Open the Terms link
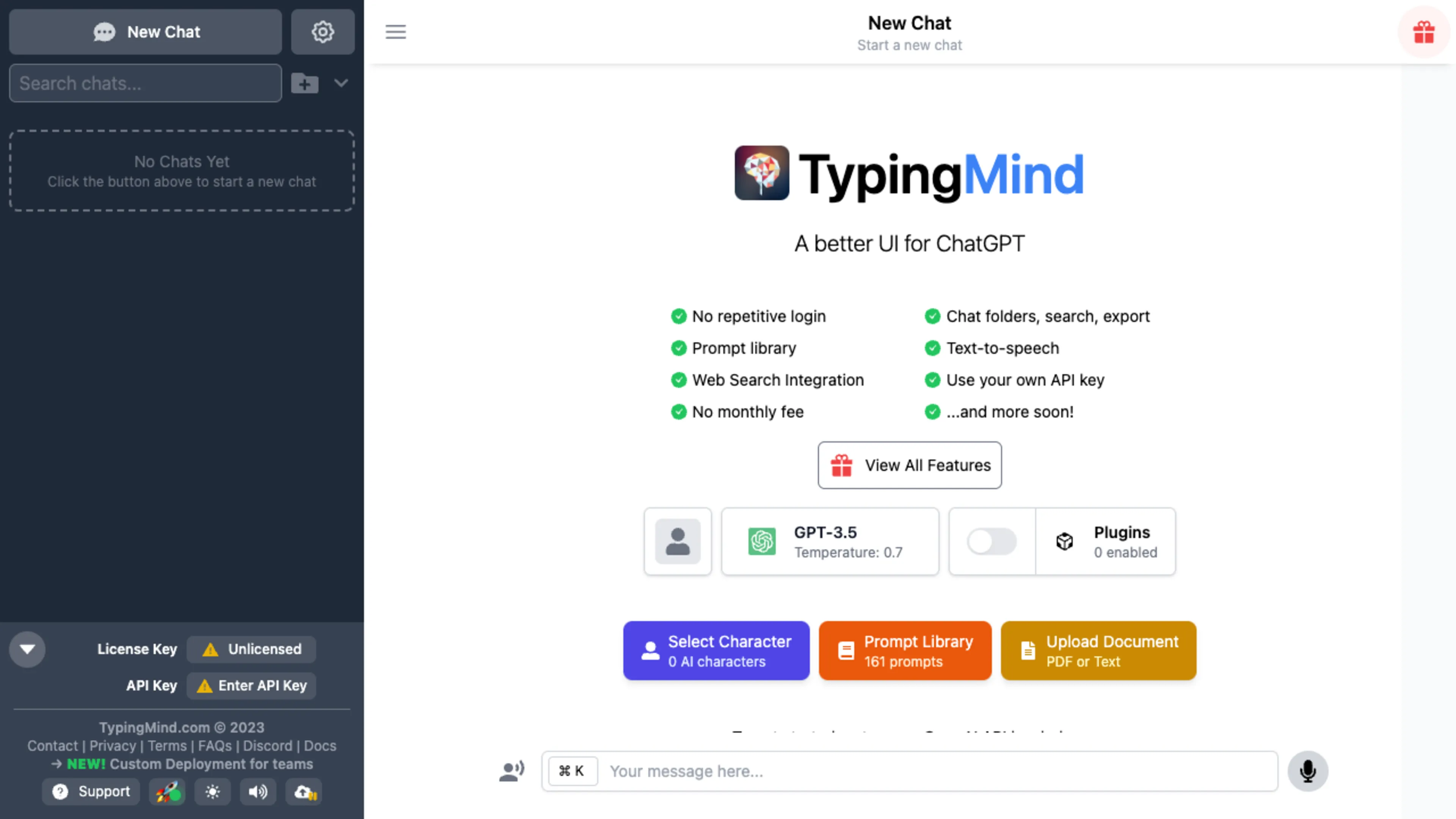The height and width of the screenshot is (819, 1456). point(167,745)
